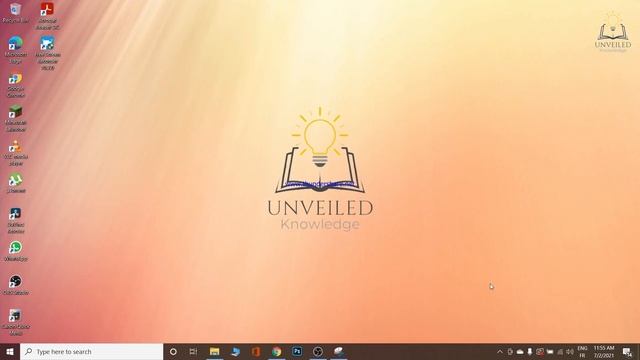Click the red tray icon
The height and width of the screenshot is (360, 640).
click(540, 351)
